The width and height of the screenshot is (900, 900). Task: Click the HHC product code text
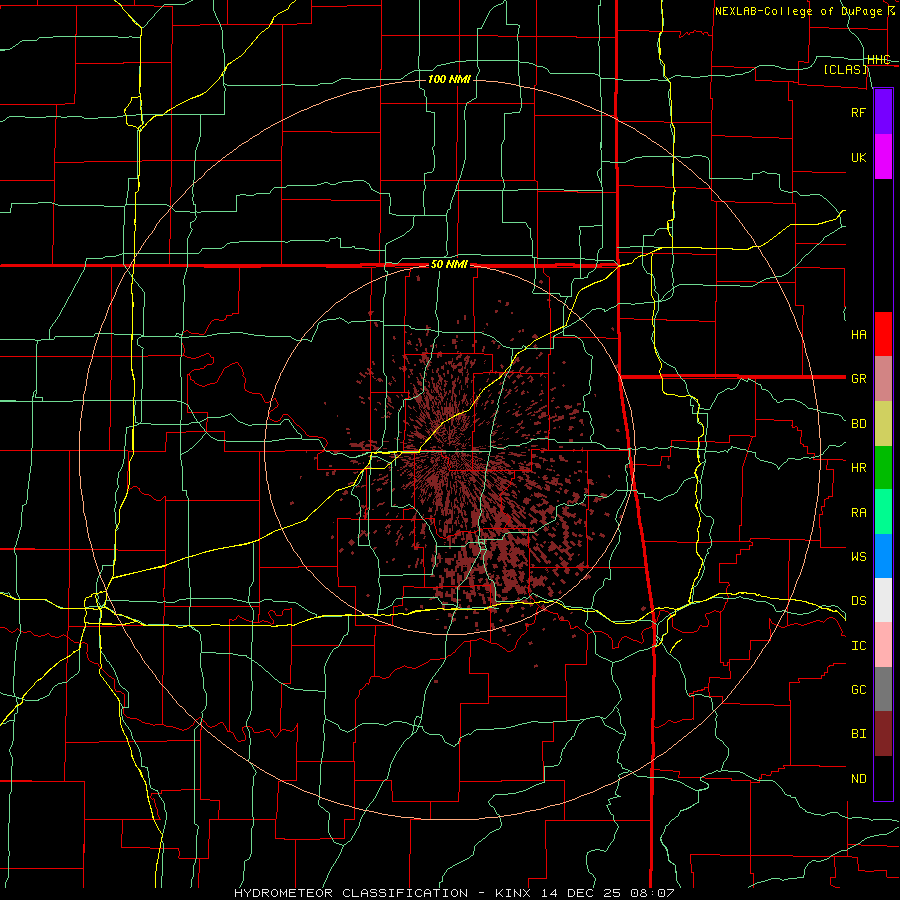879,60
